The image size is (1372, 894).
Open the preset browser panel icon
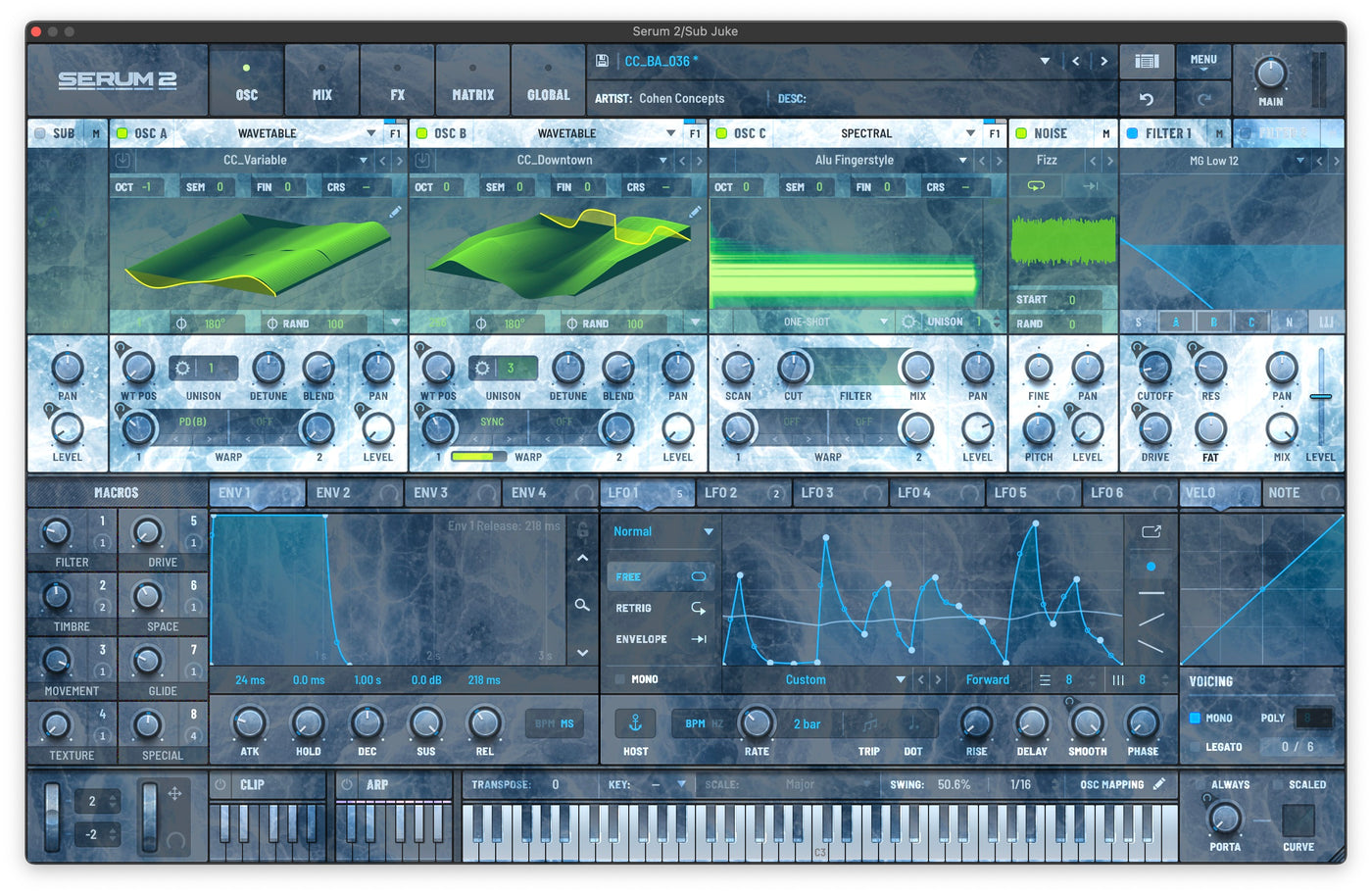click(1147, 61)
